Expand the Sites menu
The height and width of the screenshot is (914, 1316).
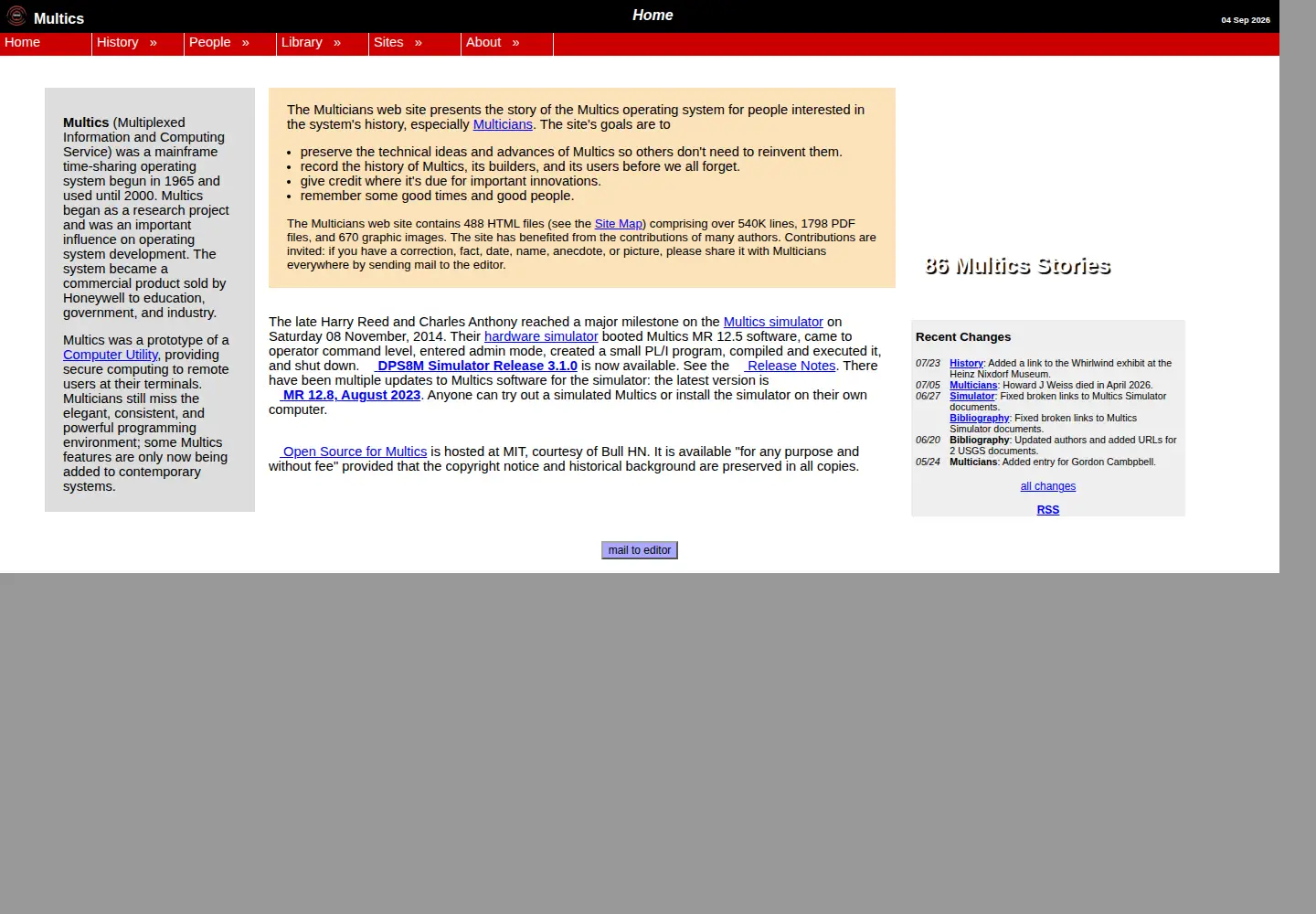click(x=415, y=43)
